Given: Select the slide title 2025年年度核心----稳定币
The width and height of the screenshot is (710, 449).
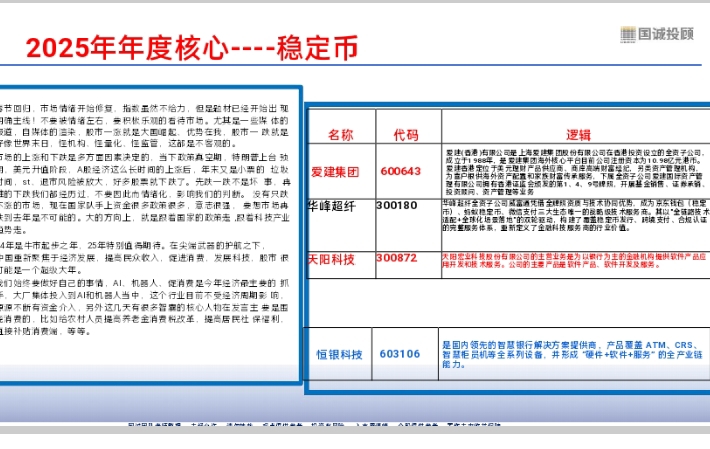Looking at the screenshot, I should [x=192, y=48].
